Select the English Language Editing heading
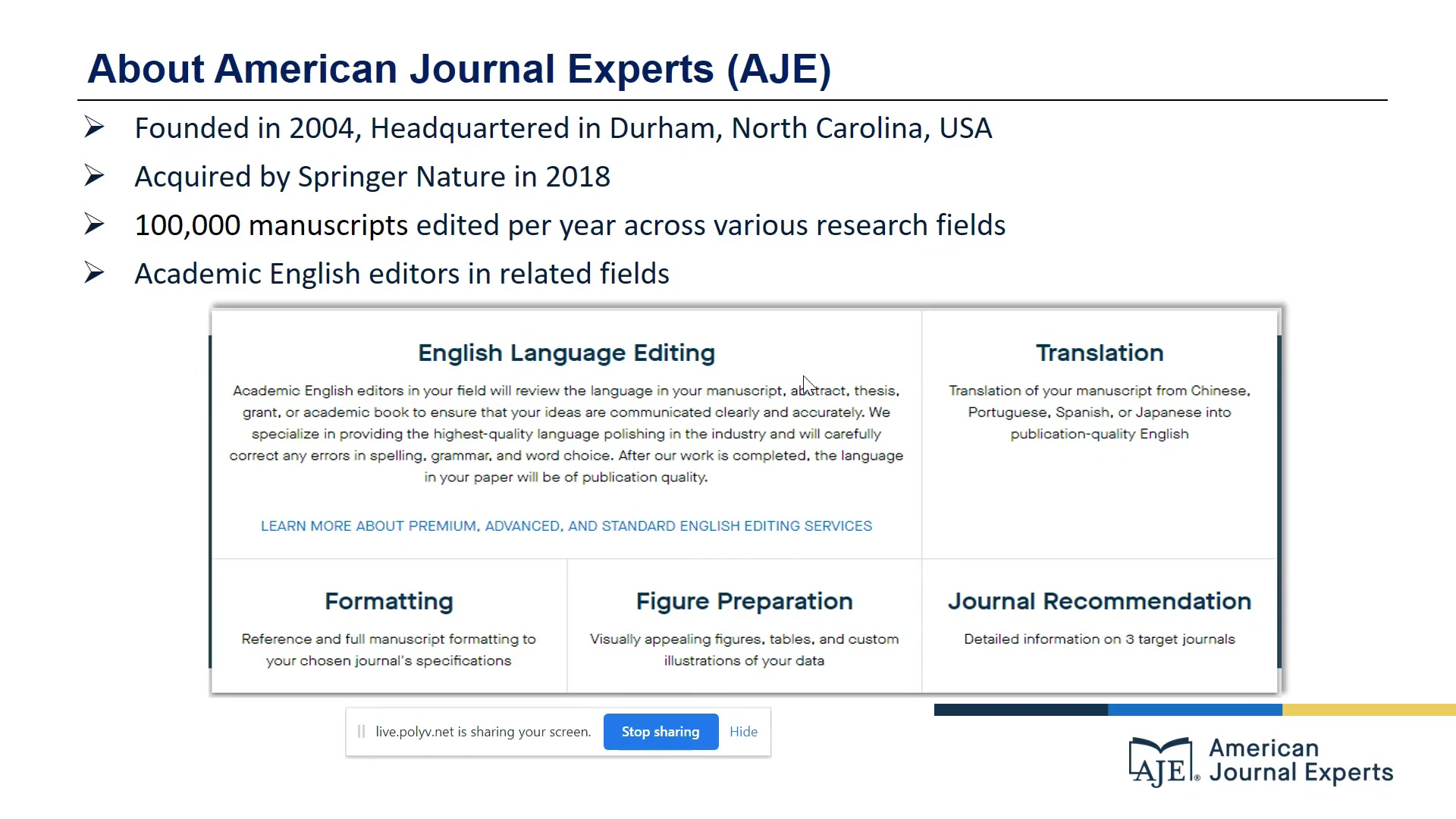 click(x=566, y=353)
